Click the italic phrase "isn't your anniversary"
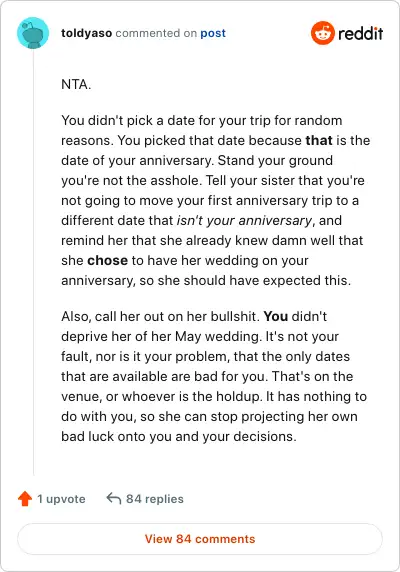This screenshot has width=400, height=572. 244,221
